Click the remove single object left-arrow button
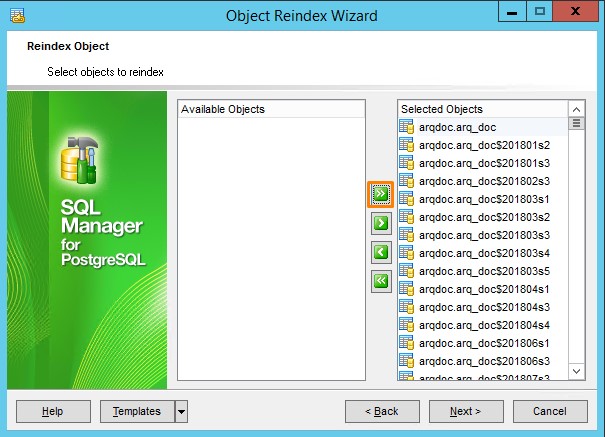This screenshot has width=605, height=437. pyautogui.click(x=380, y=252)
